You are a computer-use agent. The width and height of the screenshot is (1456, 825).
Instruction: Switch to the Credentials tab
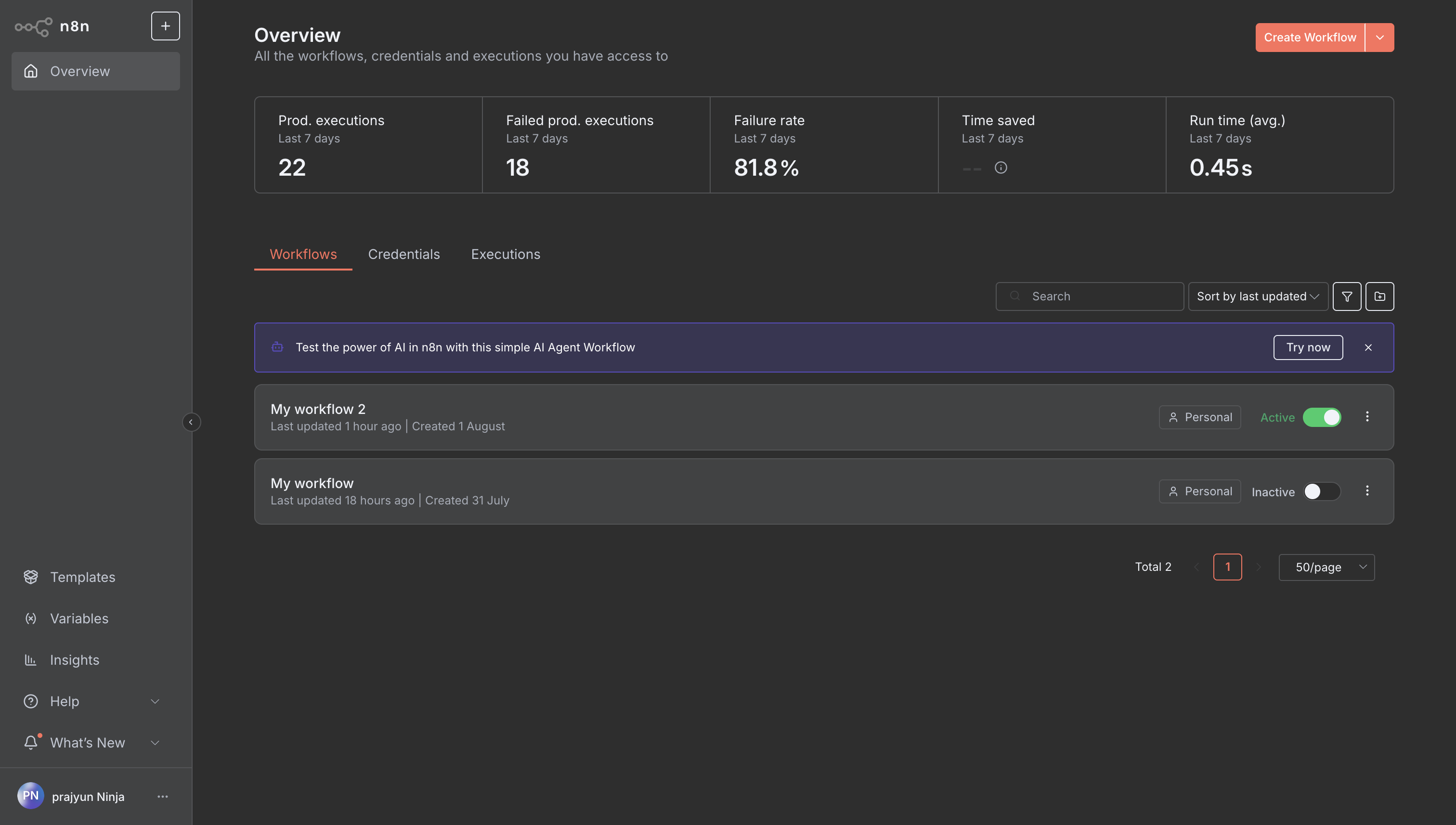[404, 254]
